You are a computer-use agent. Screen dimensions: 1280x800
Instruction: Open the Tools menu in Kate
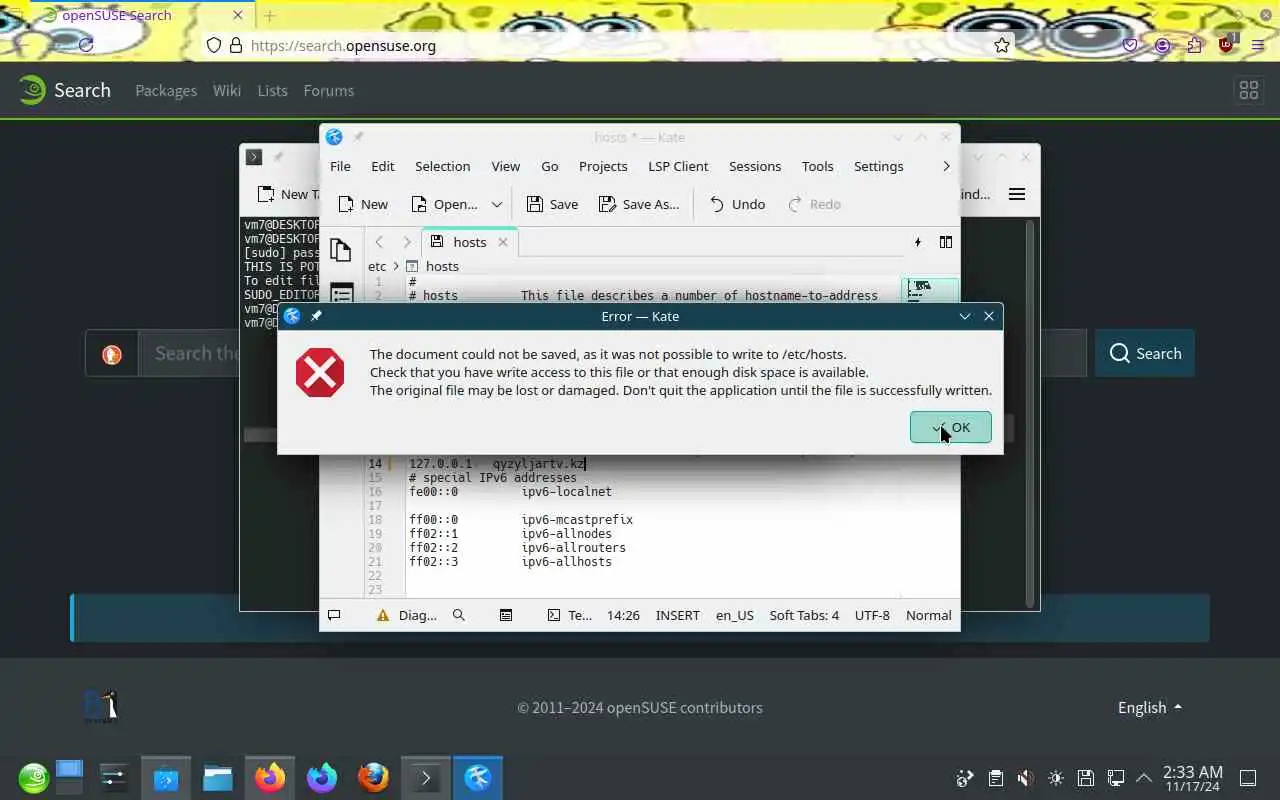point(817,166)
